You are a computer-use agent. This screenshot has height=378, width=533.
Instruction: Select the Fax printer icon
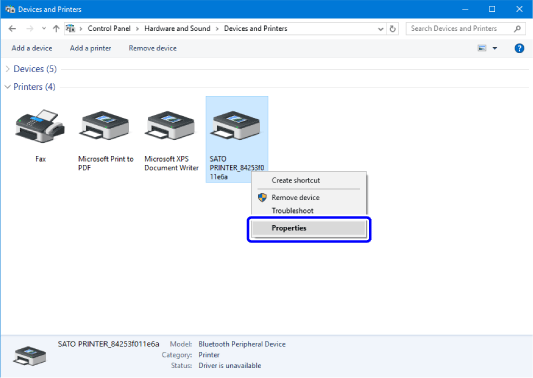(x=40, y=126)
